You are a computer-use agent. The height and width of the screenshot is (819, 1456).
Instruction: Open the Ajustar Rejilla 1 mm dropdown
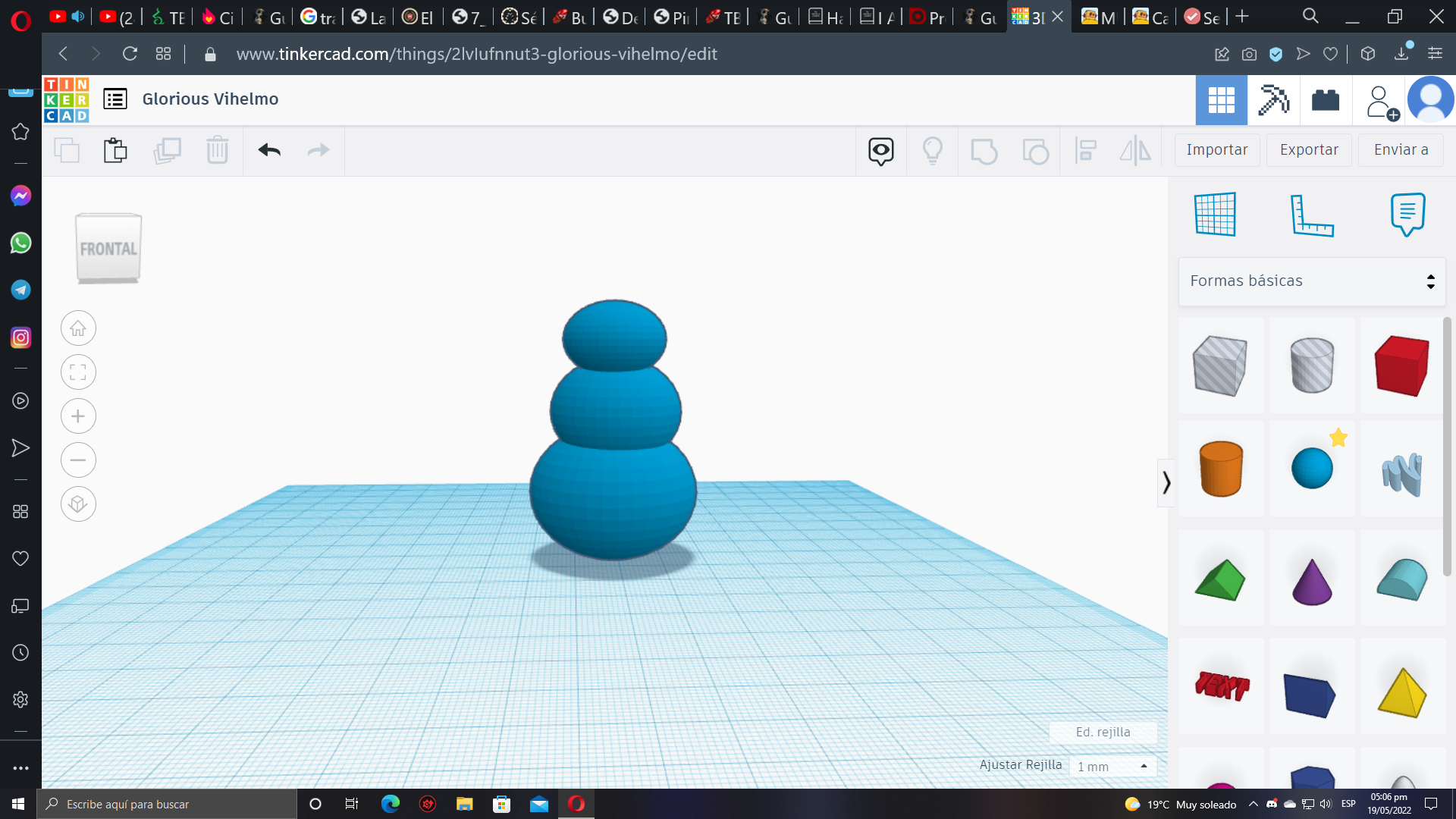point(1112,767)
